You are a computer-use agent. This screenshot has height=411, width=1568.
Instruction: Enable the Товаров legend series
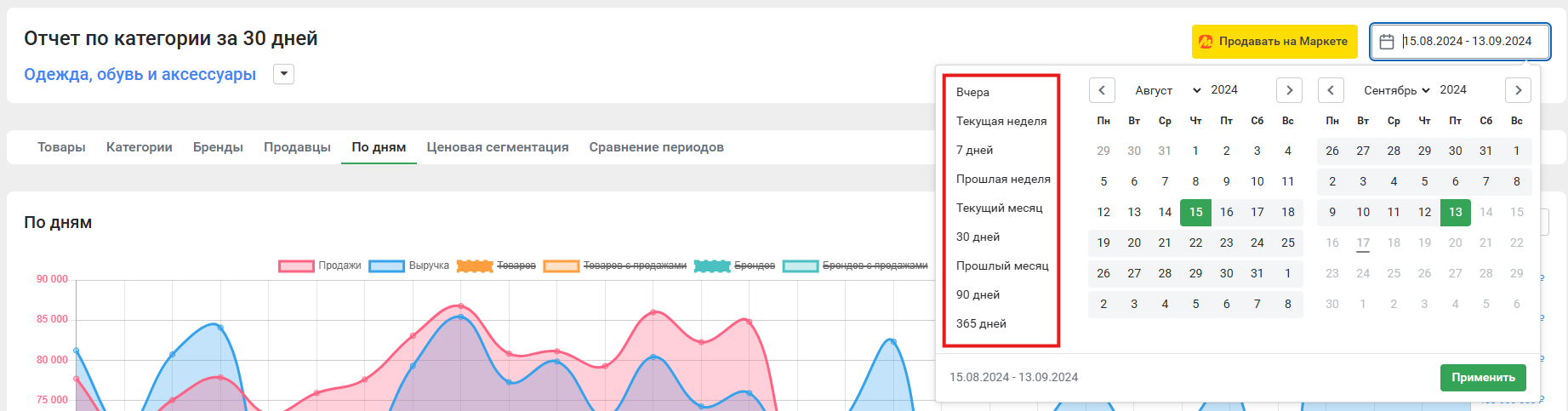pos(497,265)
